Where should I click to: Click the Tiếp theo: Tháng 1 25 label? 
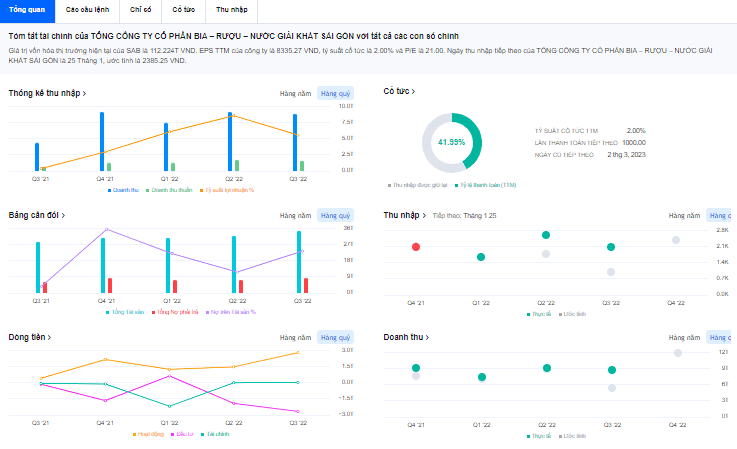point(464,215)
